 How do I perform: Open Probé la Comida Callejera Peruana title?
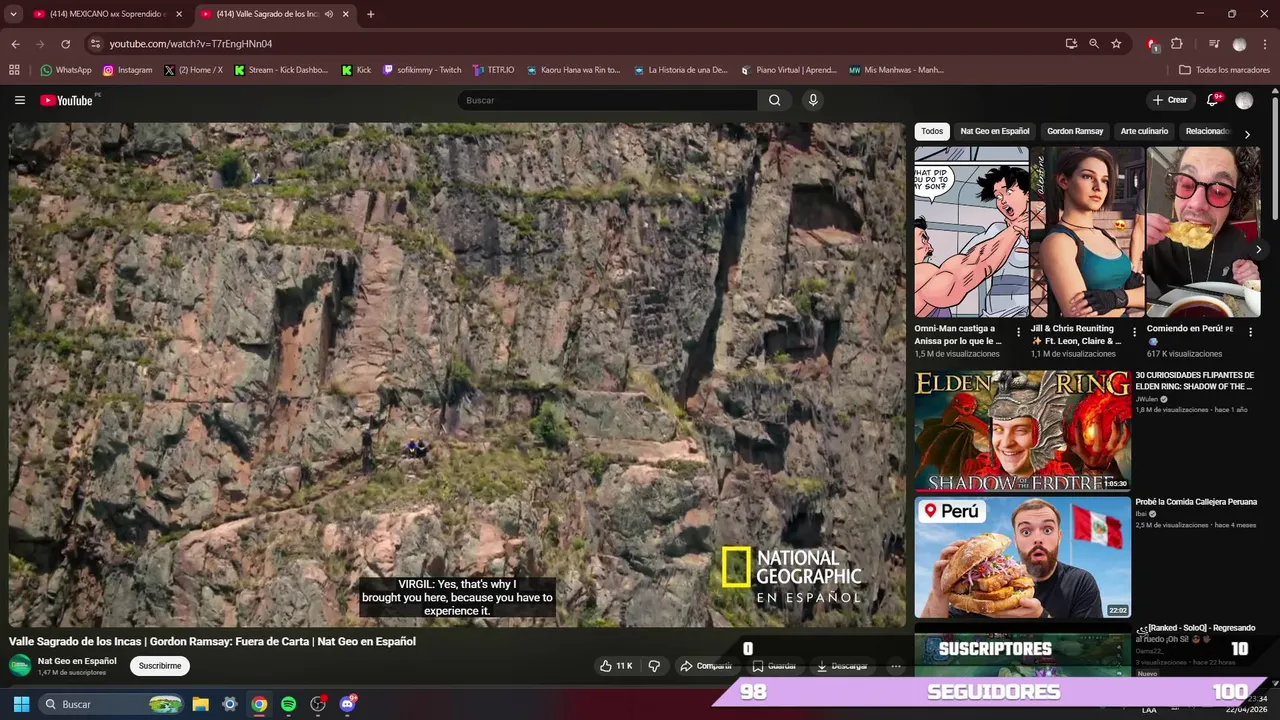point(1195,501)
